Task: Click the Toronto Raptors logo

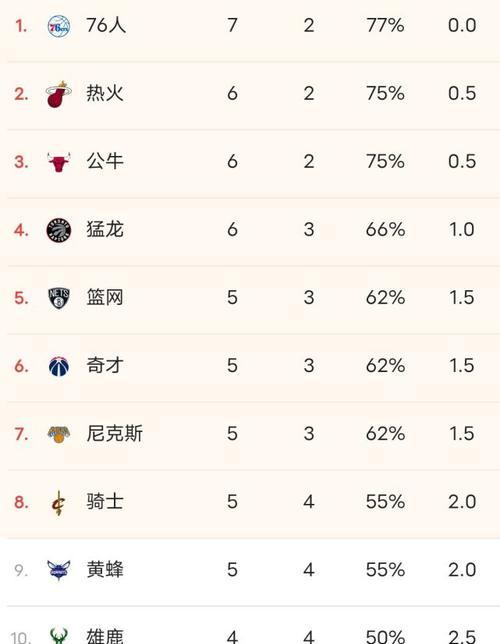Action: click(59, 230)
